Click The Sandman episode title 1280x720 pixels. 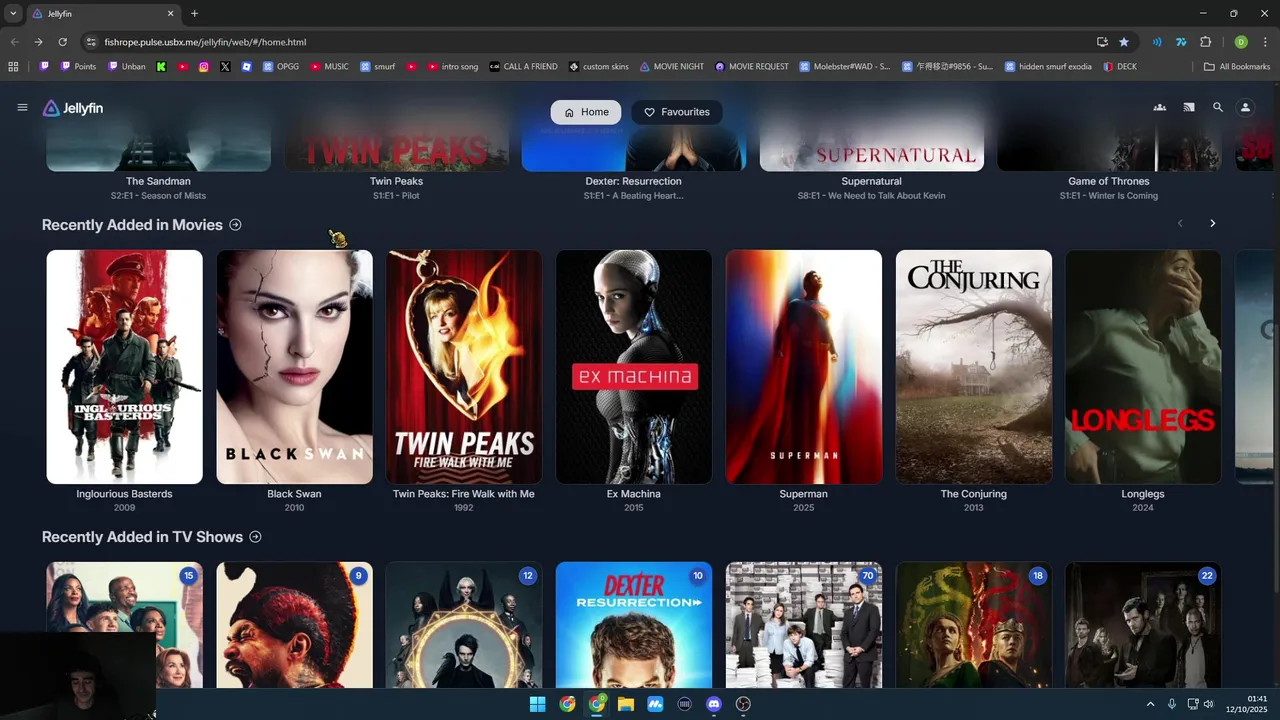click(158, 196)
